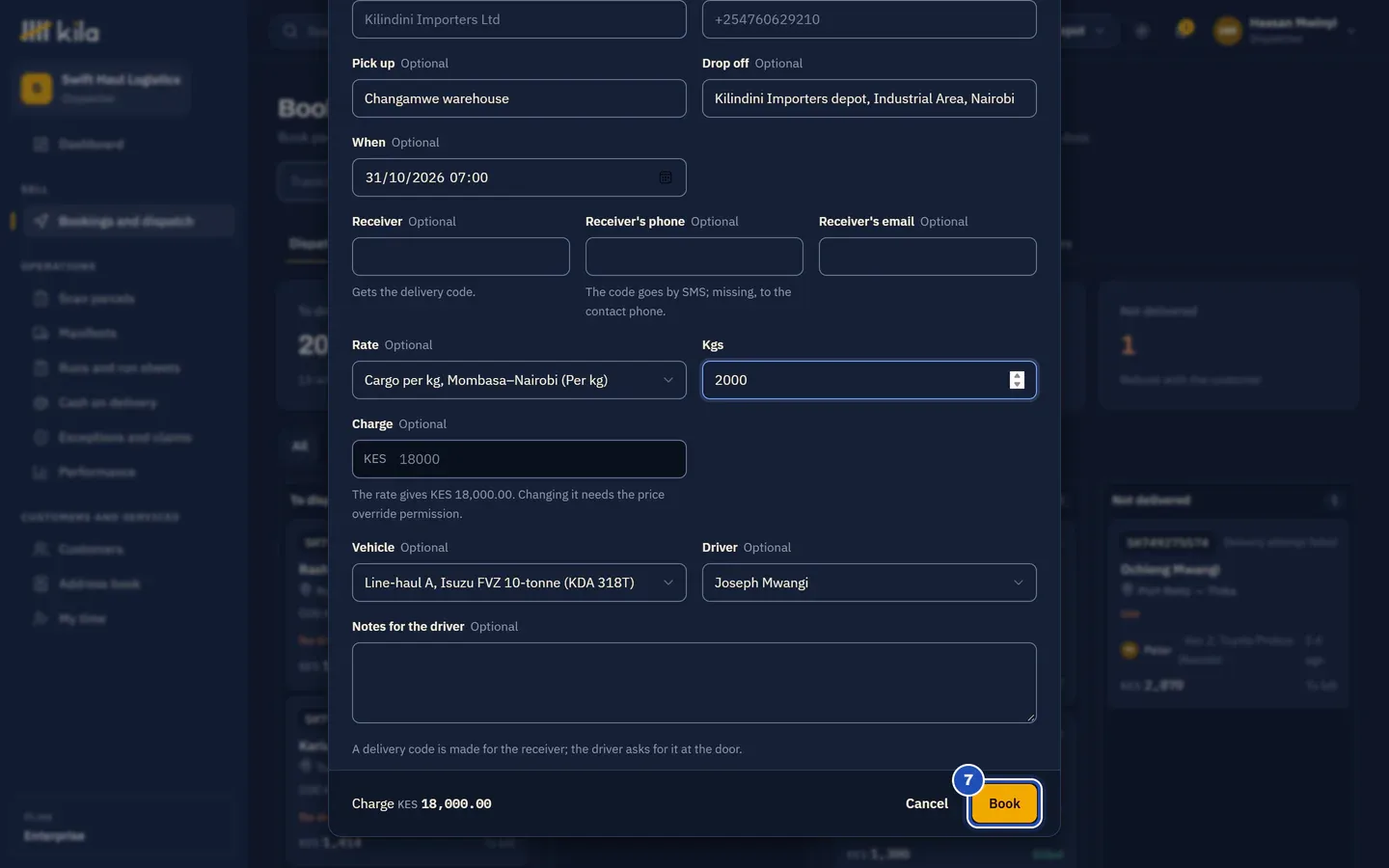
Task: Open the Rate dropdown
Action: pyautogui.click(x=519, y=380)
